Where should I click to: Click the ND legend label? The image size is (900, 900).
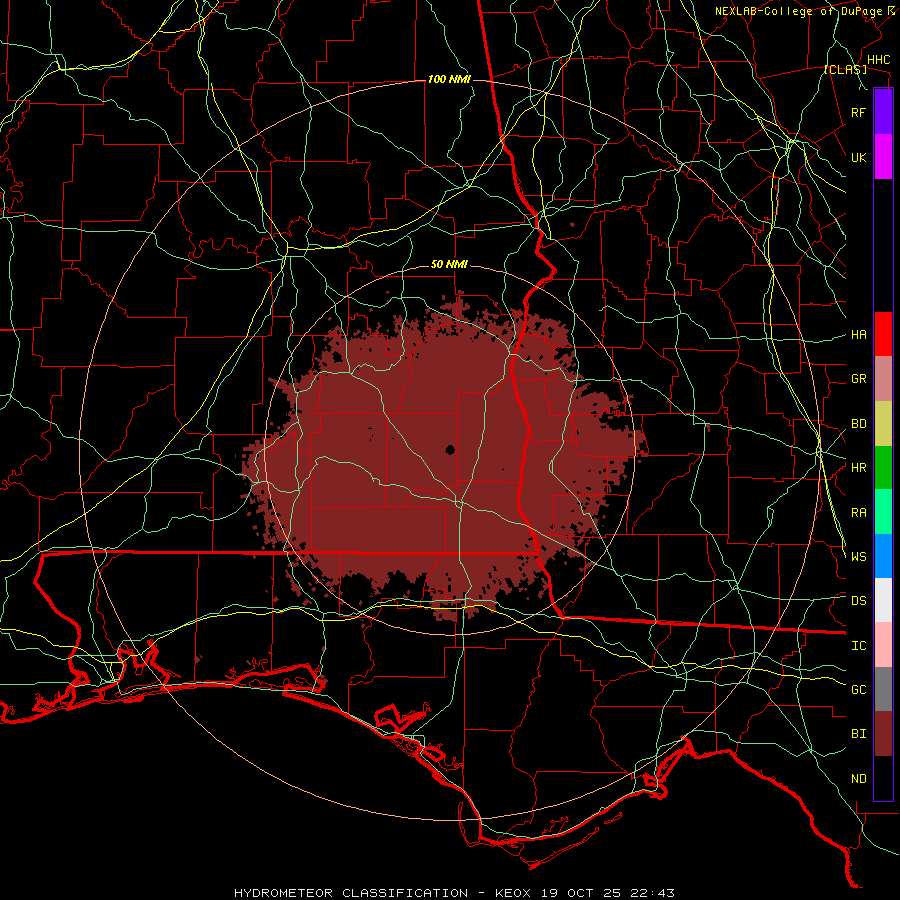point(858,779)
